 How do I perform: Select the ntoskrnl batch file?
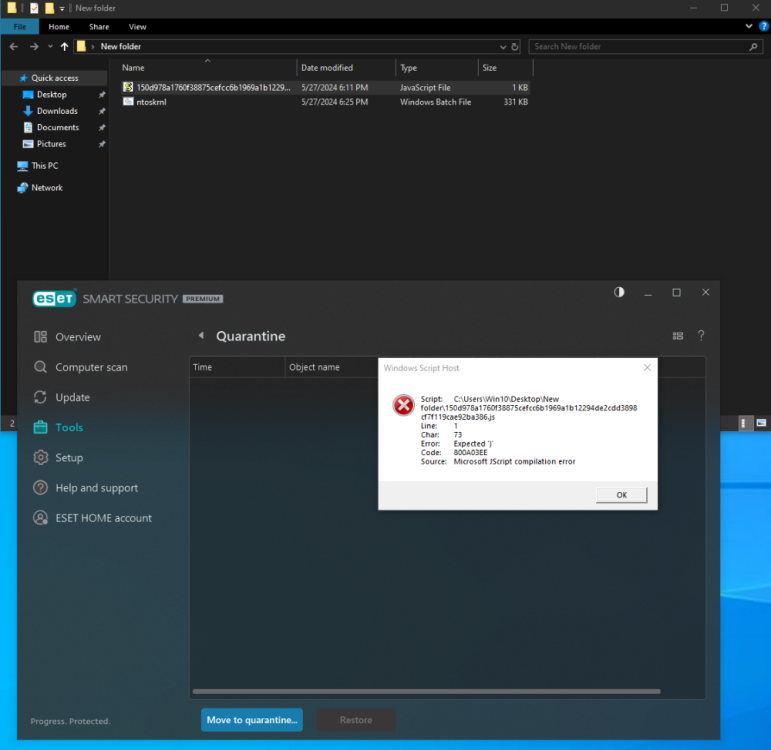325,102
